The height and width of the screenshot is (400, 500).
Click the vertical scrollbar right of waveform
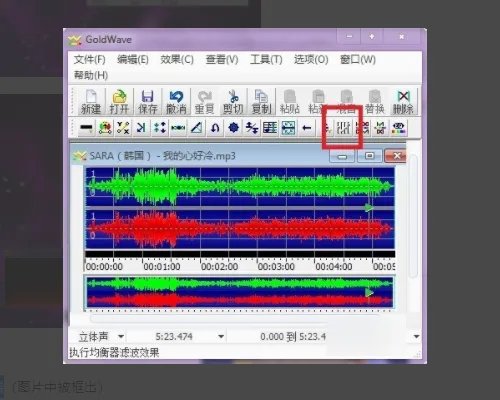click(413, 217)
